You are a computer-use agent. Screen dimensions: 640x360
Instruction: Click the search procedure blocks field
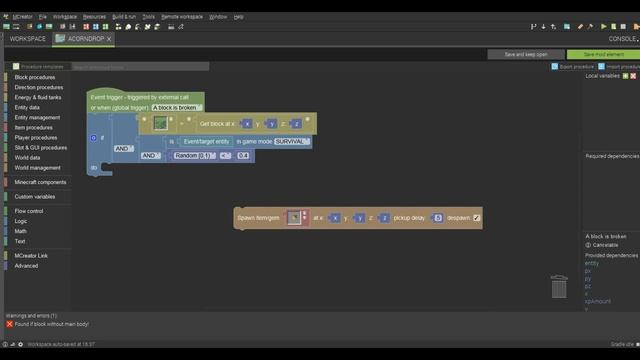tap(141, 67)
